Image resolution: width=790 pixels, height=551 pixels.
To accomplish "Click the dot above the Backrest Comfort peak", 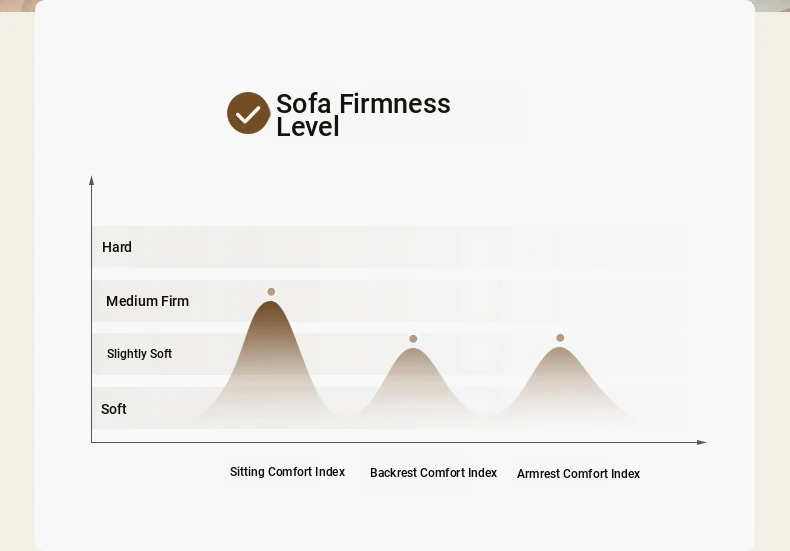I will [x=413, y=339].
